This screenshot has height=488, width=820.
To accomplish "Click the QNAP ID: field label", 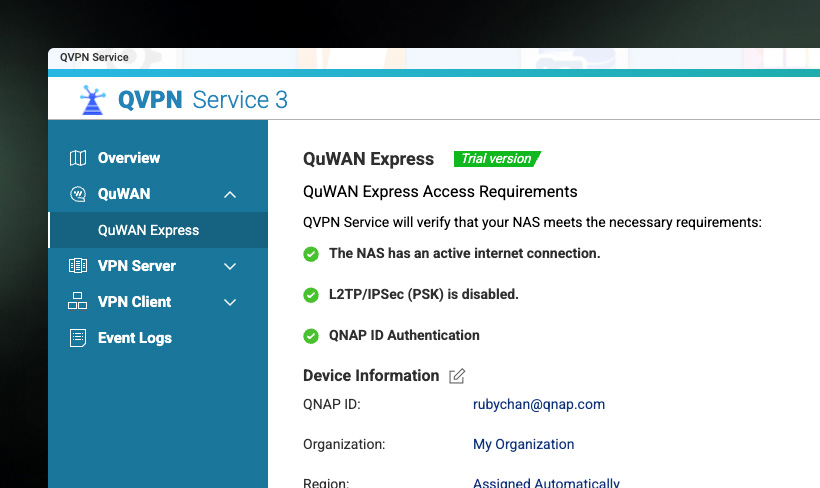I will 332,404.
